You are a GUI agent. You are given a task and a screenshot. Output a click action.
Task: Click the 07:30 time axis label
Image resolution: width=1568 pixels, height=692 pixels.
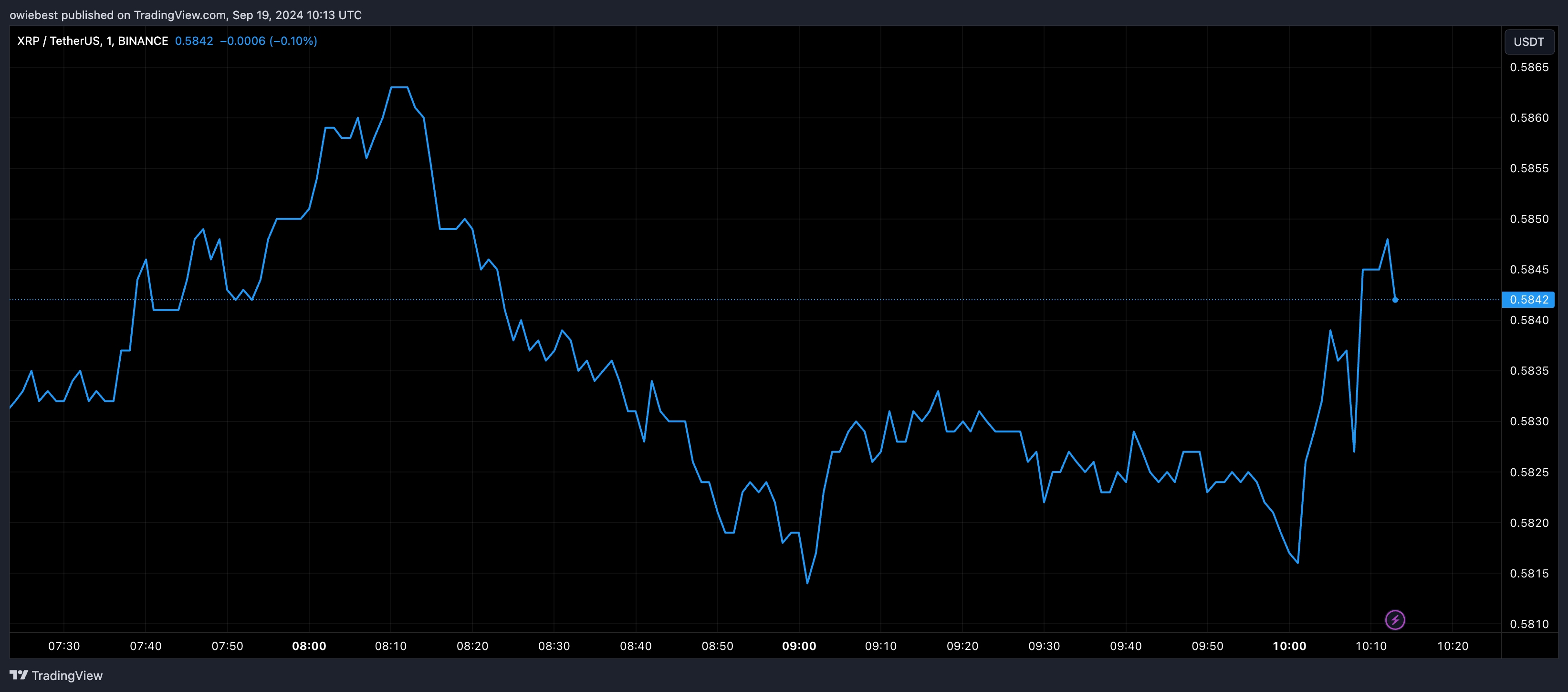tap(64, 646)
